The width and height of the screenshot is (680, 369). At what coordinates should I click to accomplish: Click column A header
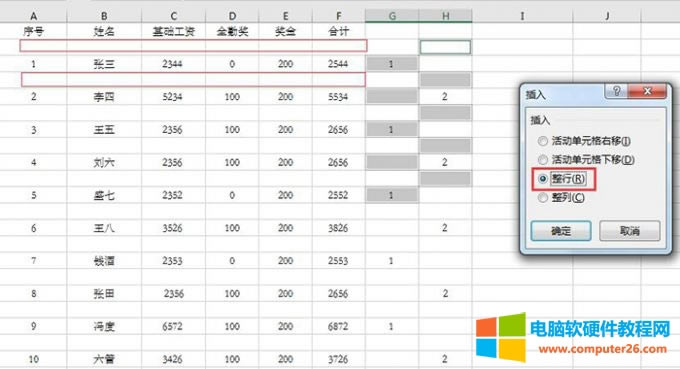click(33, 16)
